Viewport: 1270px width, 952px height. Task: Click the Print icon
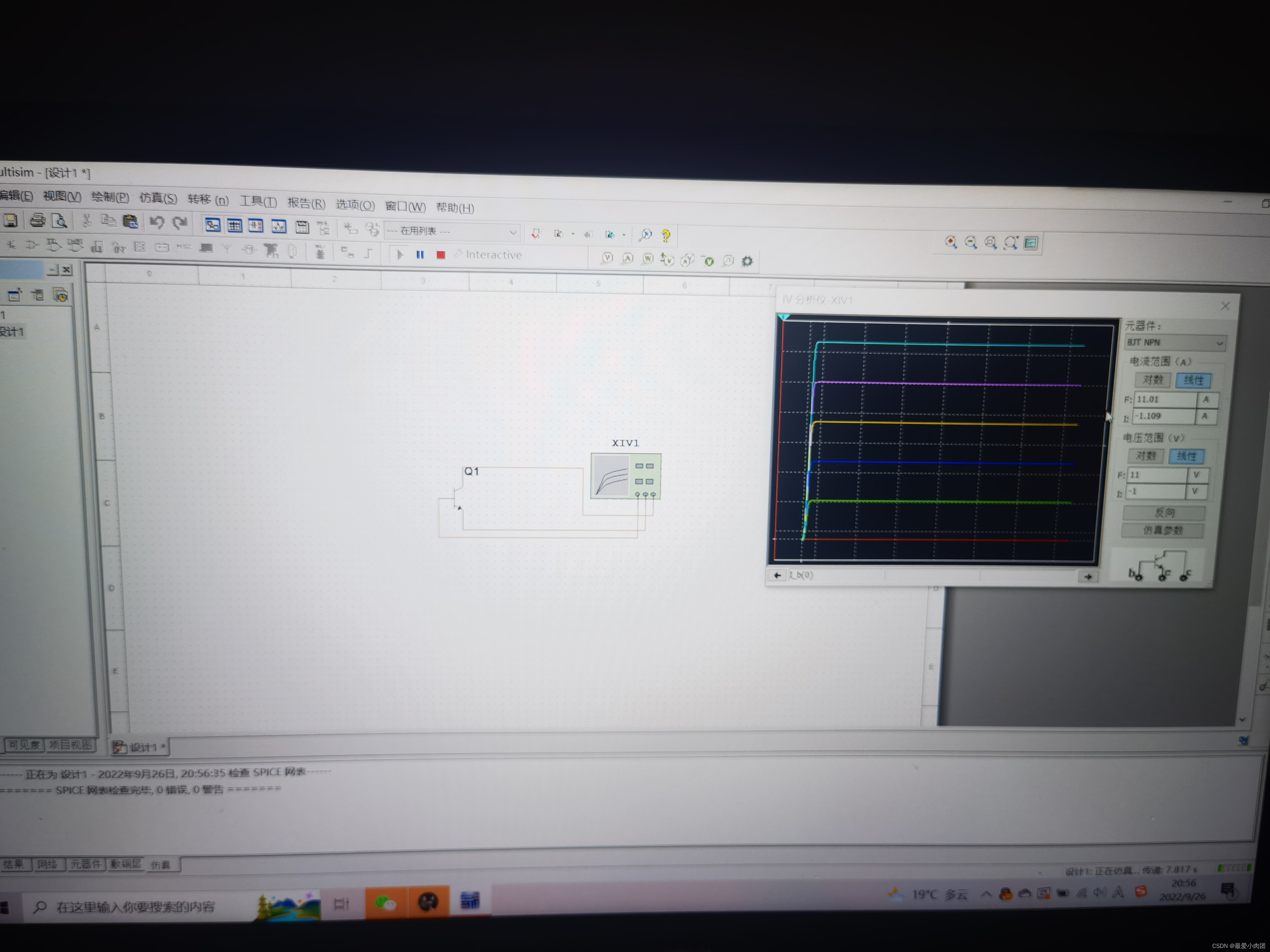38,220
